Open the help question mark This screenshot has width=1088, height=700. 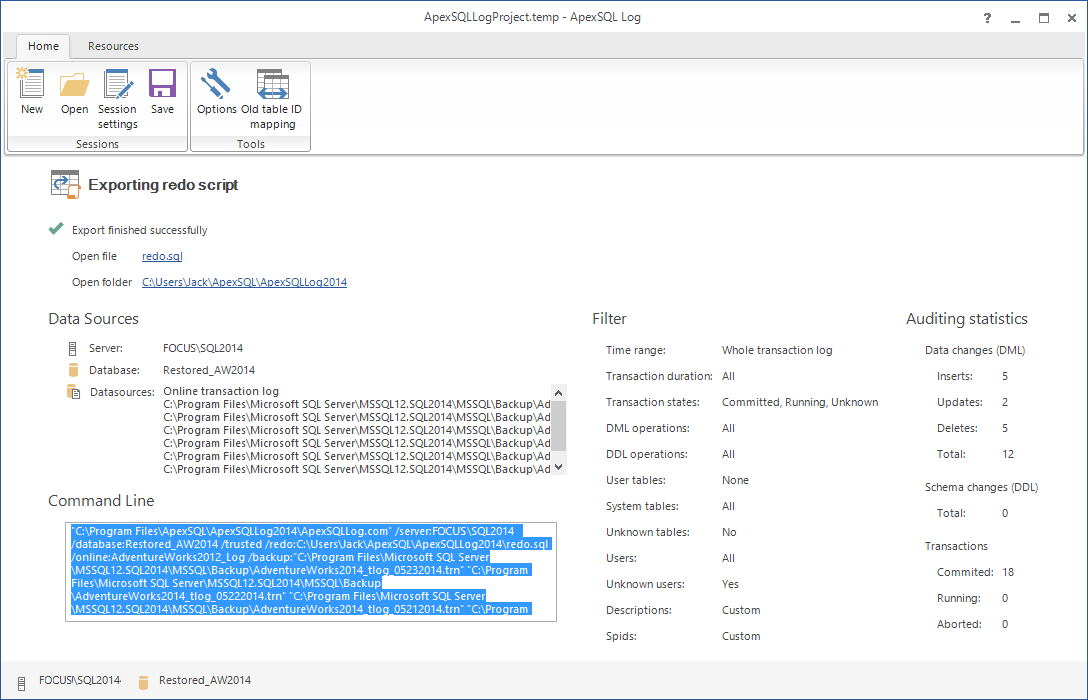tap(987, 18)
